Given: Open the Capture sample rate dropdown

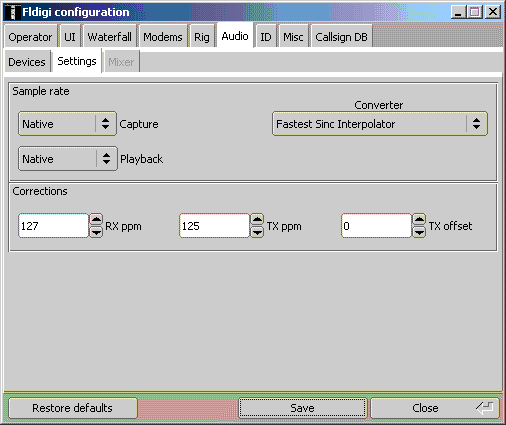Looking at the screenshot, I should (x=67, y=124).
